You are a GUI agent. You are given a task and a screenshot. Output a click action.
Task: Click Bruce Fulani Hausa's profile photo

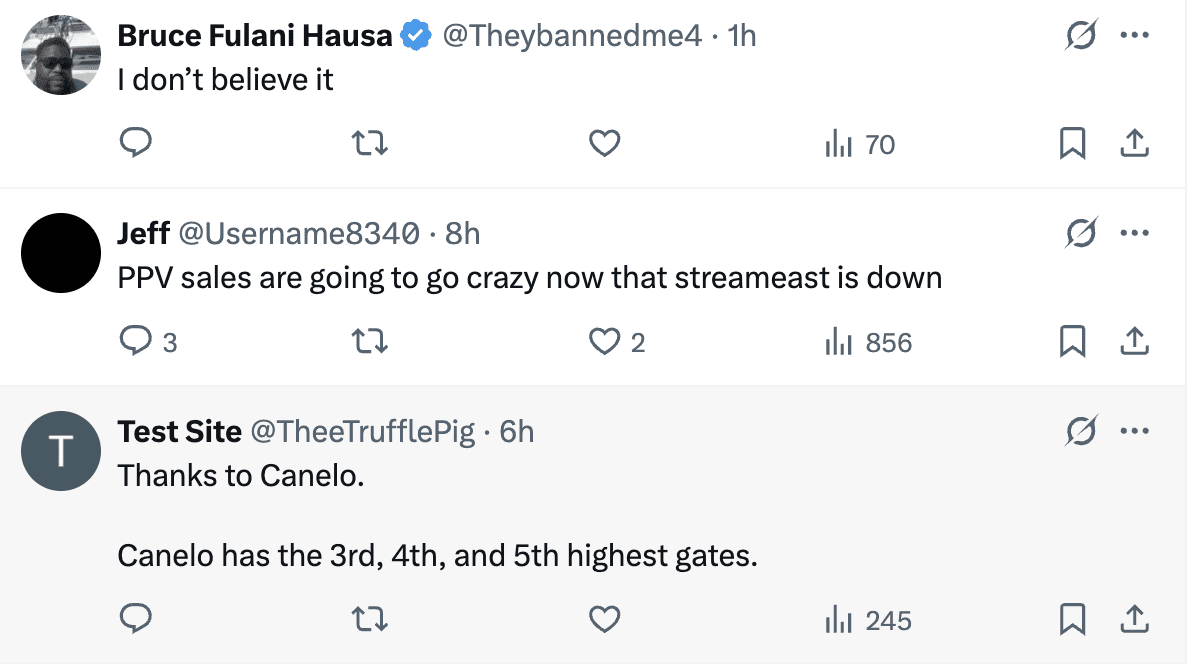pos(62,55)
